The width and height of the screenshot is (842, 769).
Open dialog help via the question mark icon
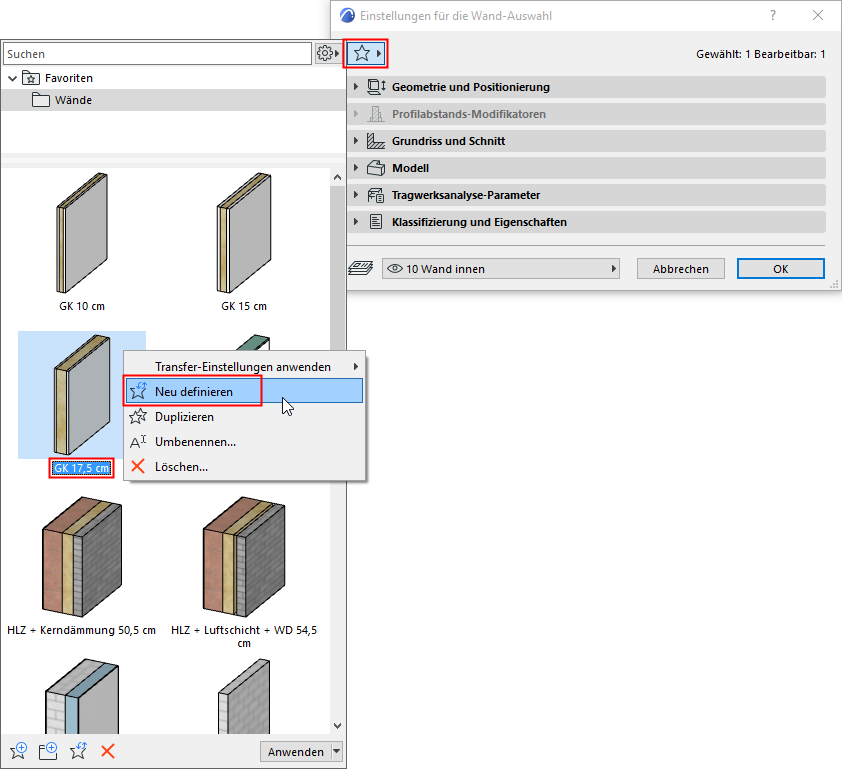tap(774, 15)
